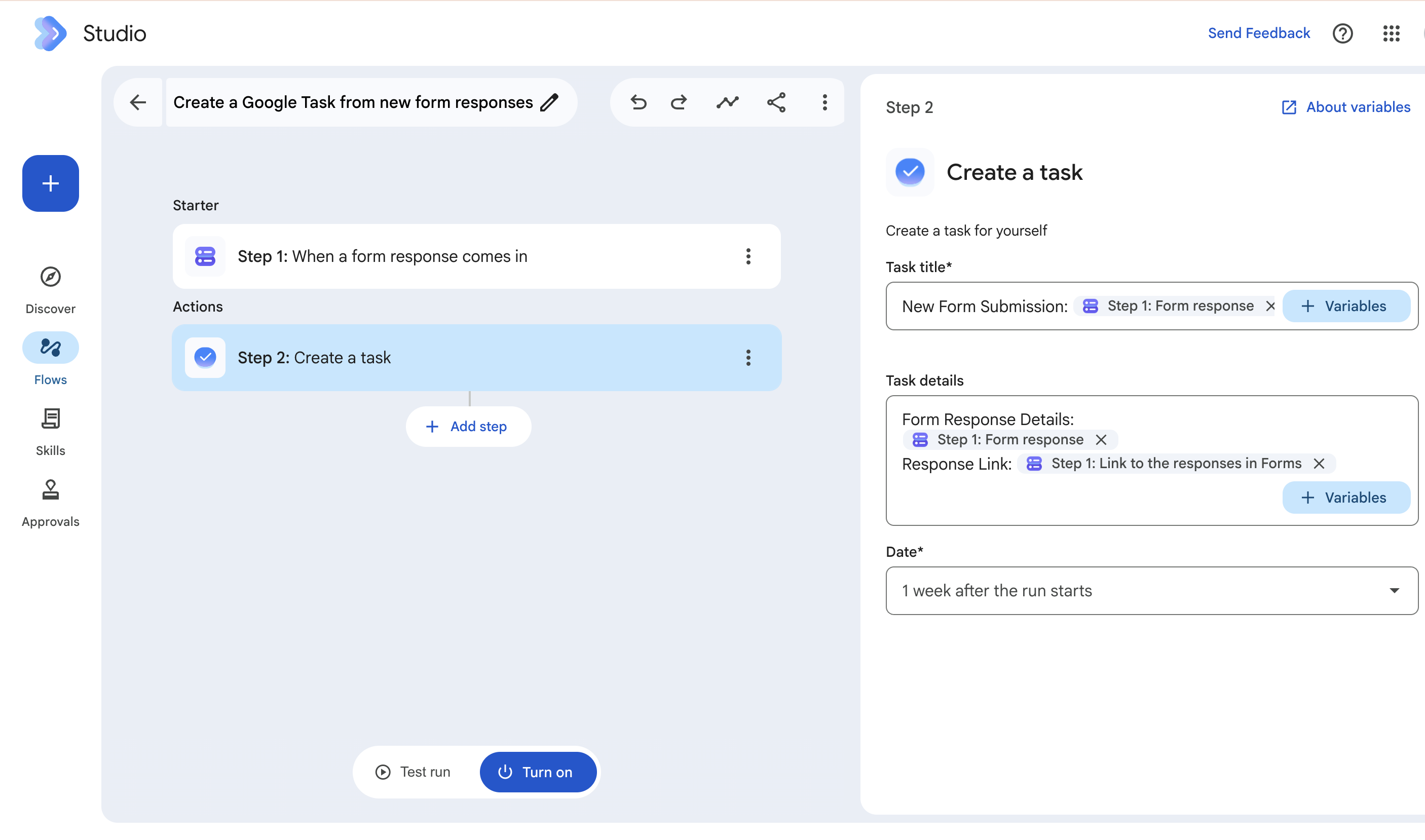The image size is (1425, 840).
Task: Redo the last change
Action: pos(679,102)
